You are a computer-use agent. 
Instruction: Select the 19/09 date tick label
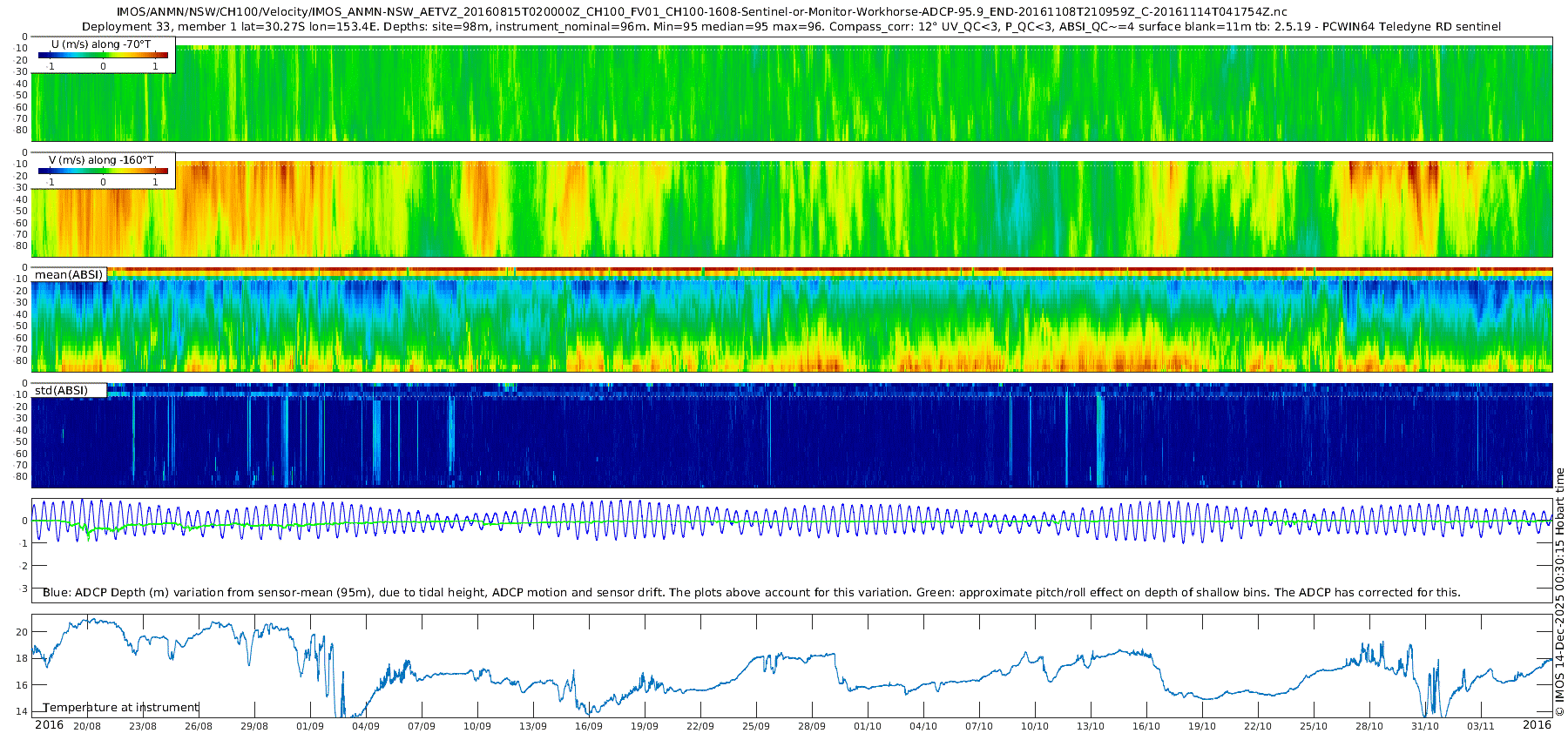pos(645,726)
